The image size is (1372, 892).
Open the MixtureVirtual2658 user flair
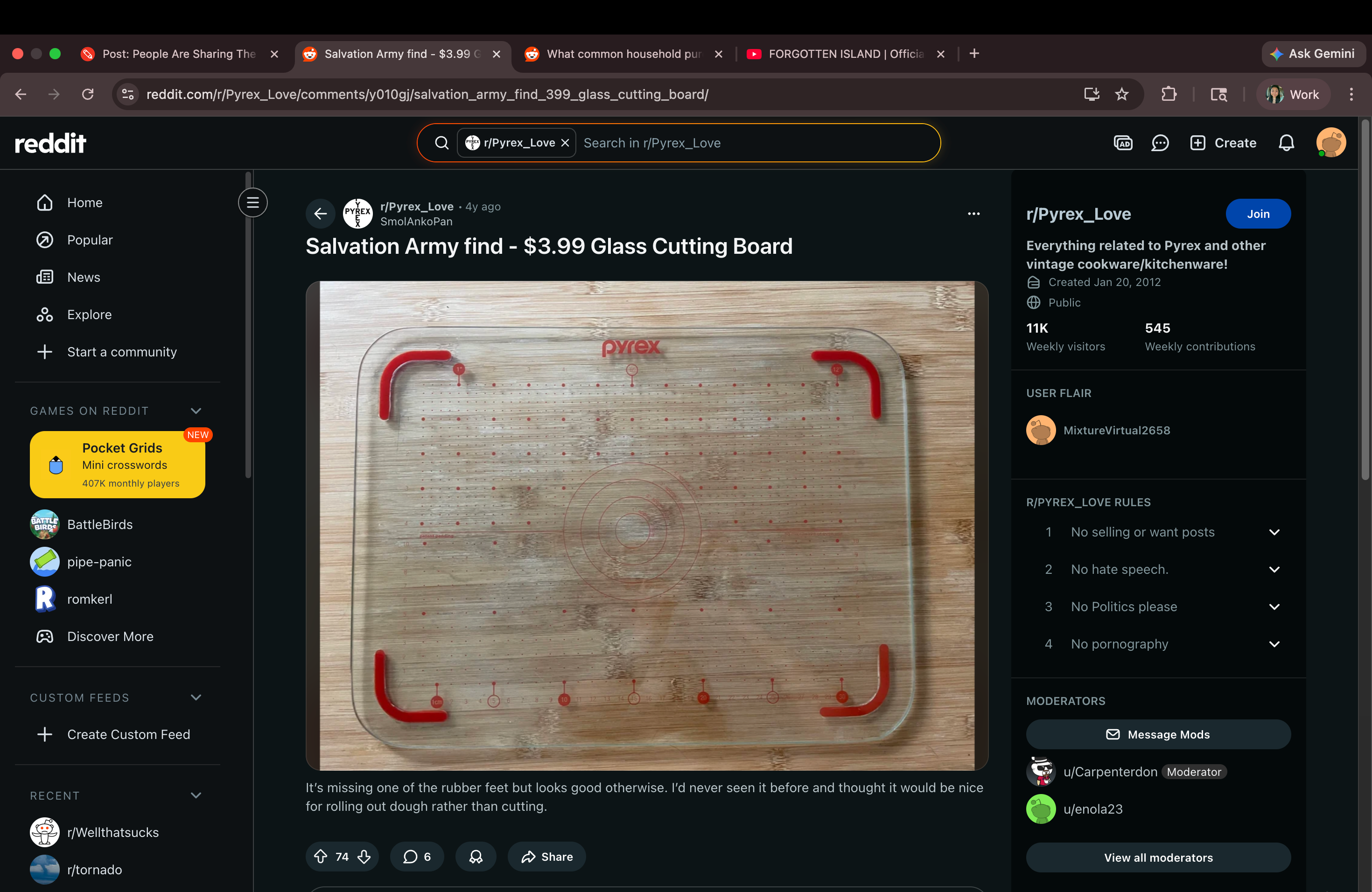1117,431
